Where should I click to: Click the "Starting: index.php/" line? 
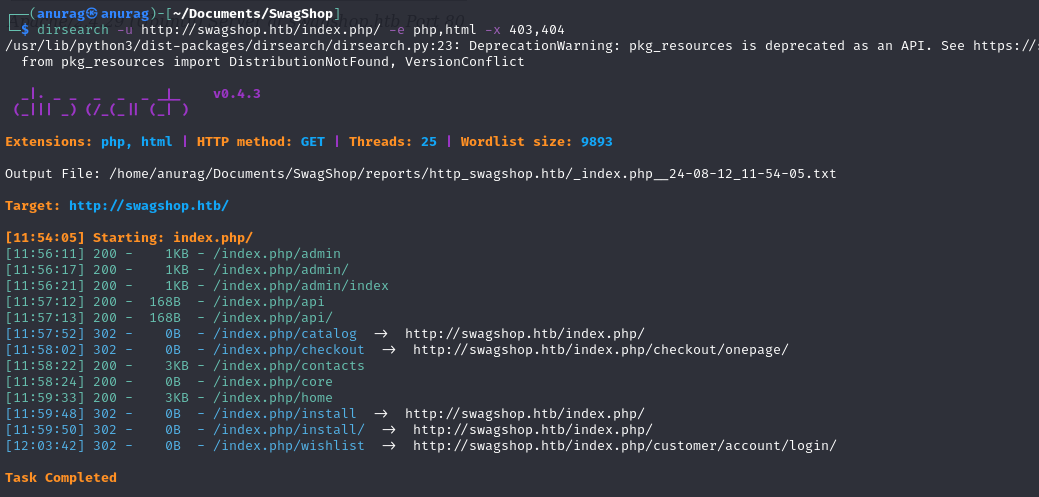click(172, 237)
